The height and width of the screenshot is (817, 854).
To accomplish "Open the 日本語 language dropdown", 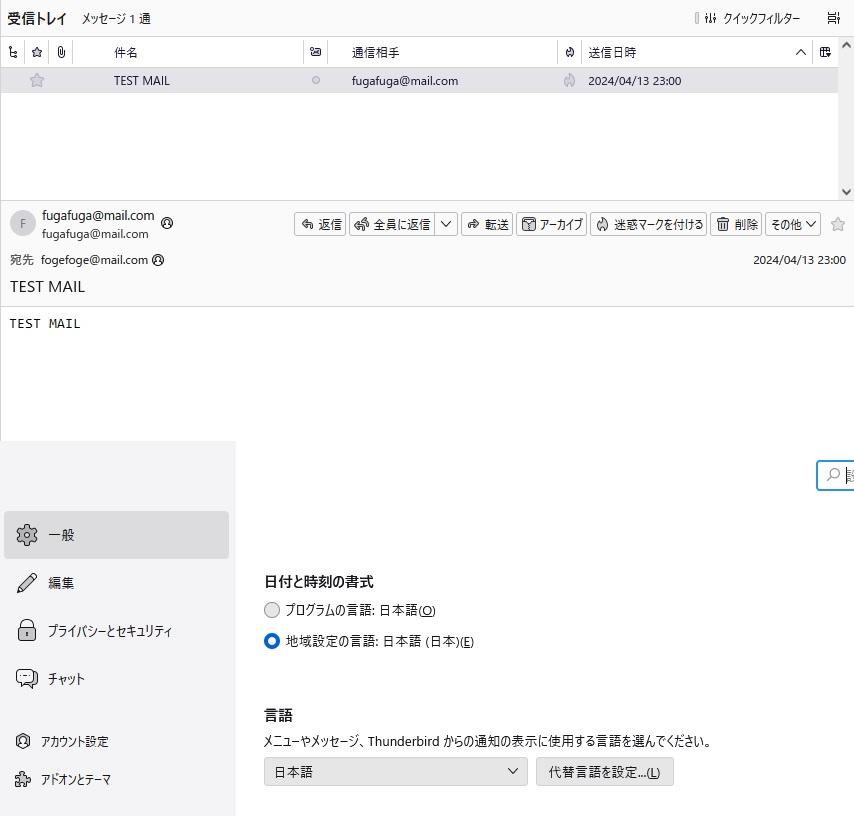I will pyautogui.click(x=395, y=772).
